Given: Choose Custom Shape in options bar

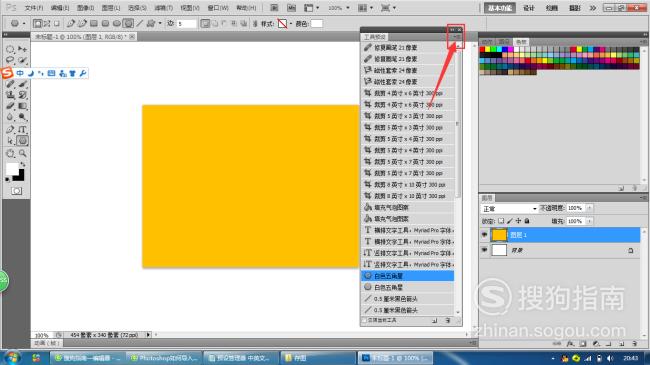Looking at the screenshot, I should [x=151, y=24].
